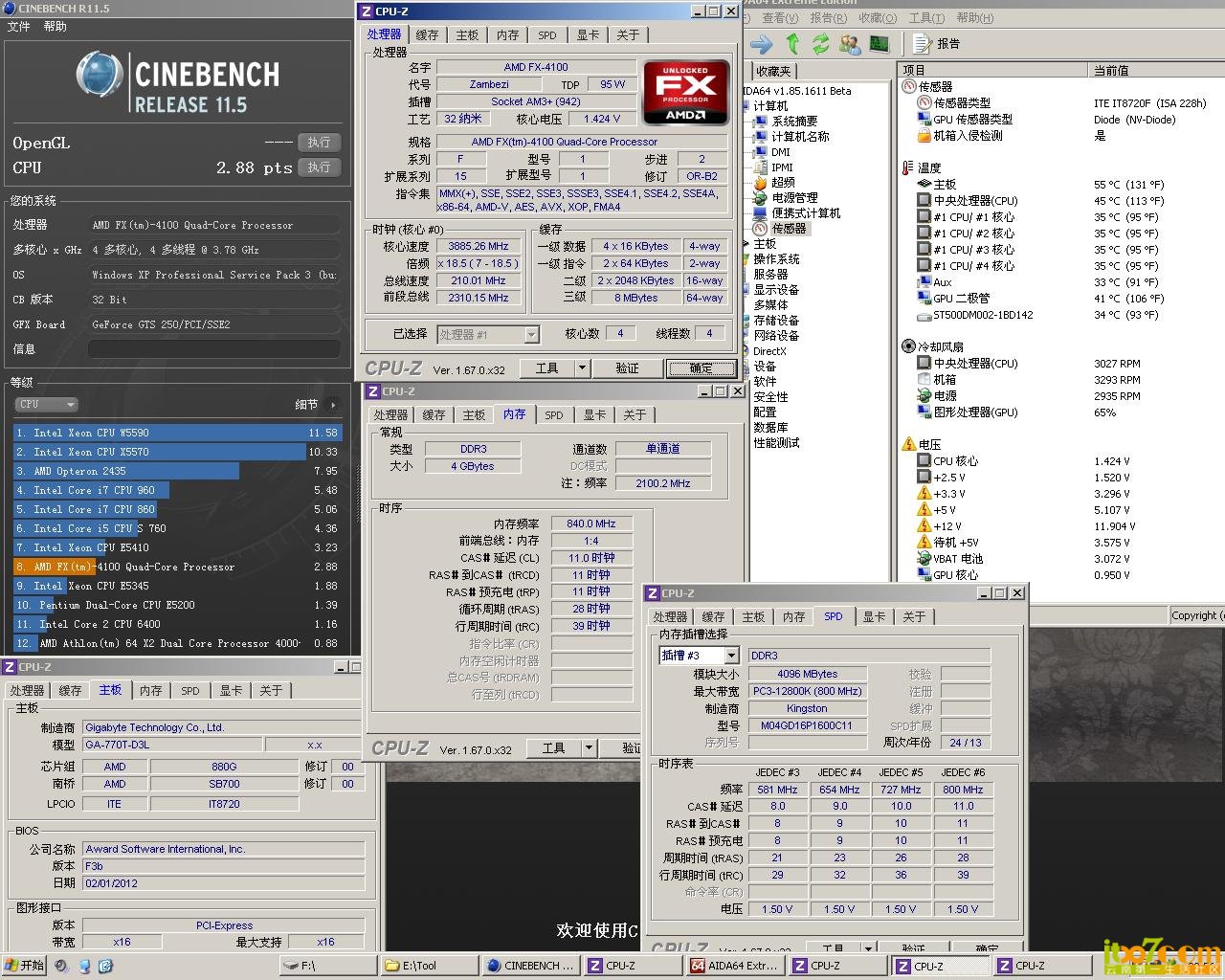
Task: Click 确定 in CPU-Z processor window
Action: click(702, 368)
